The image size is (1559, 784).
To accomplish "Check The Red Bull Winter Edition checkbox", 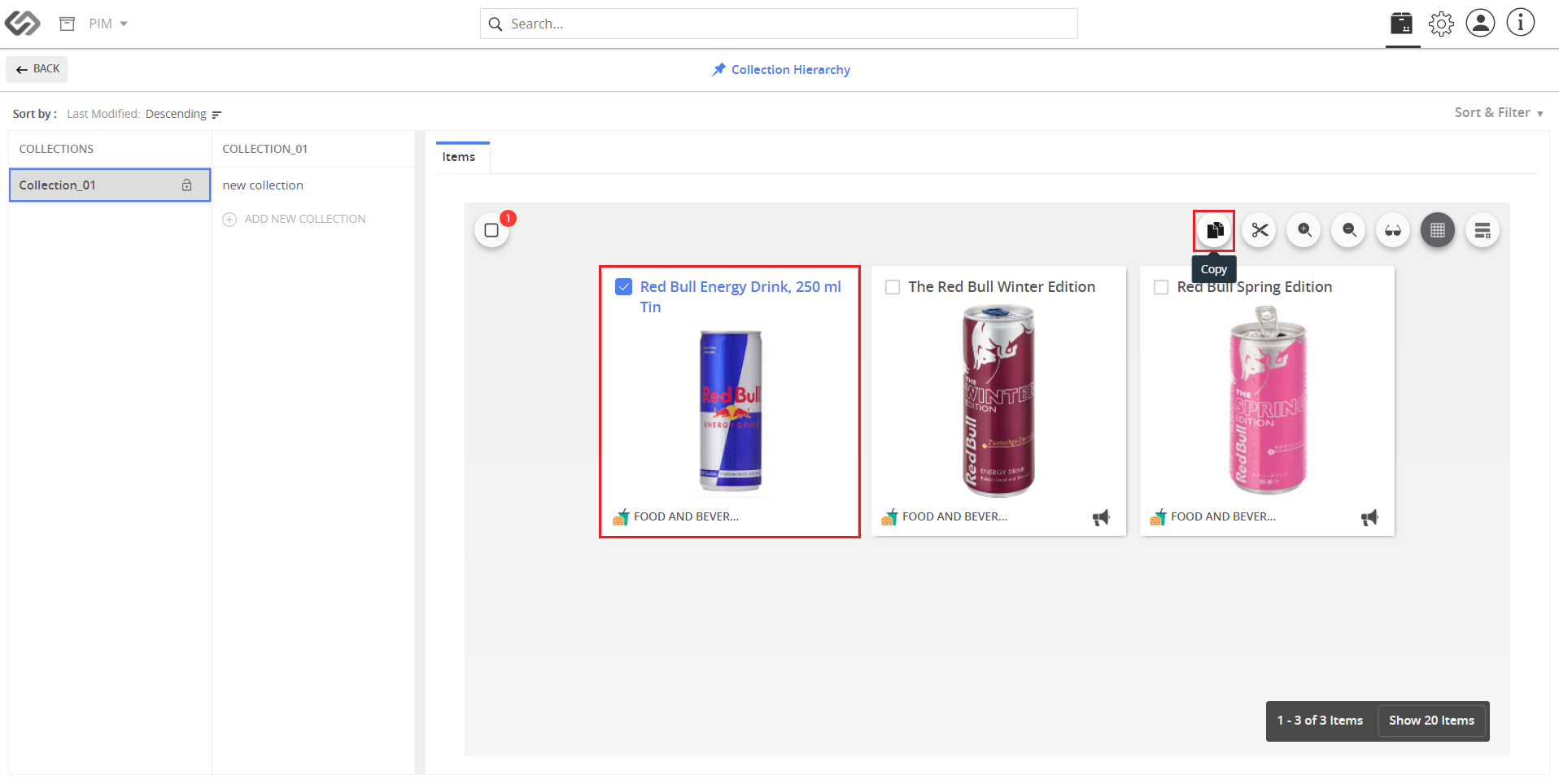I will tap(893, 287).
